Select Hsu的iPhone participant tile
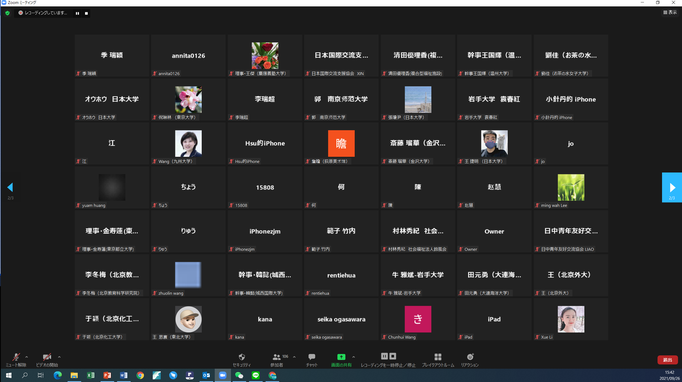 pyautogui.click(x=265, y=144)
